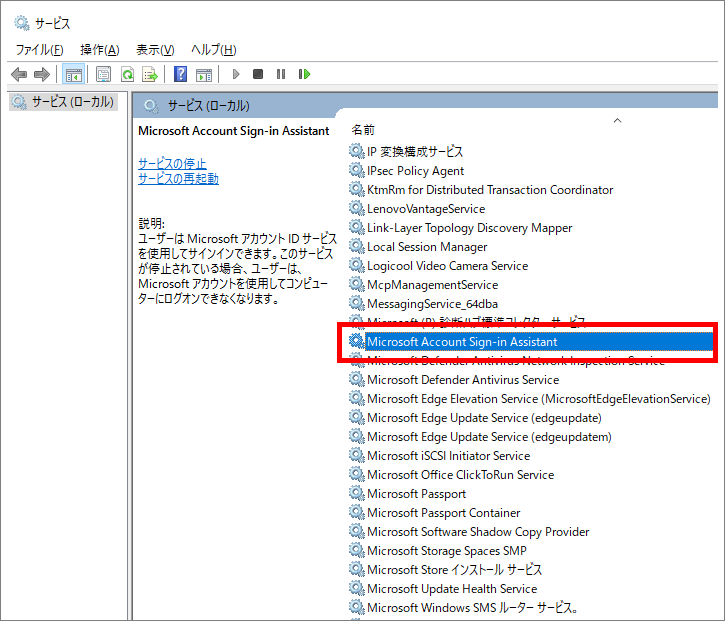Screen dimensions: 725x621
Task: Open the Properties toolbar icon
Action: point(103,74)
